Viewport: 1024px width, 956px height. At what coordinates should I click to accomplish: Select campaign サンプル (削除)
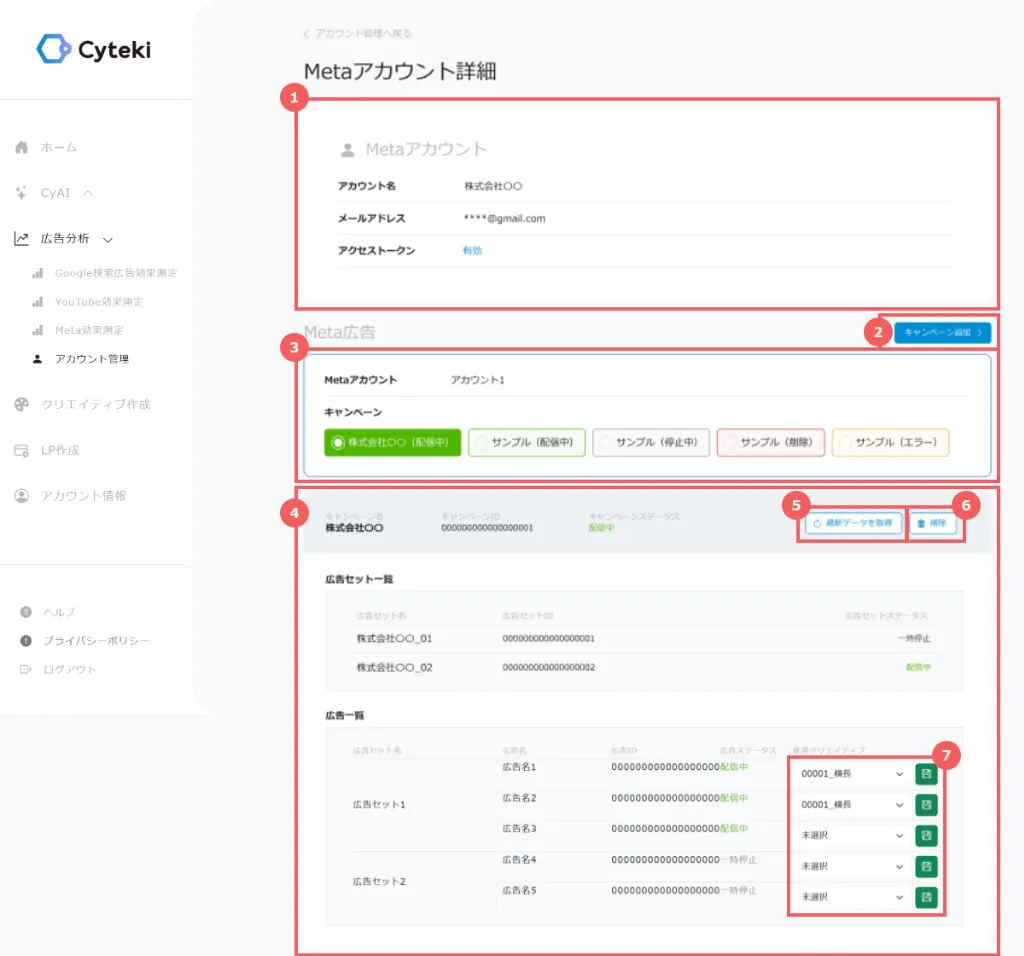pos(771,442)
